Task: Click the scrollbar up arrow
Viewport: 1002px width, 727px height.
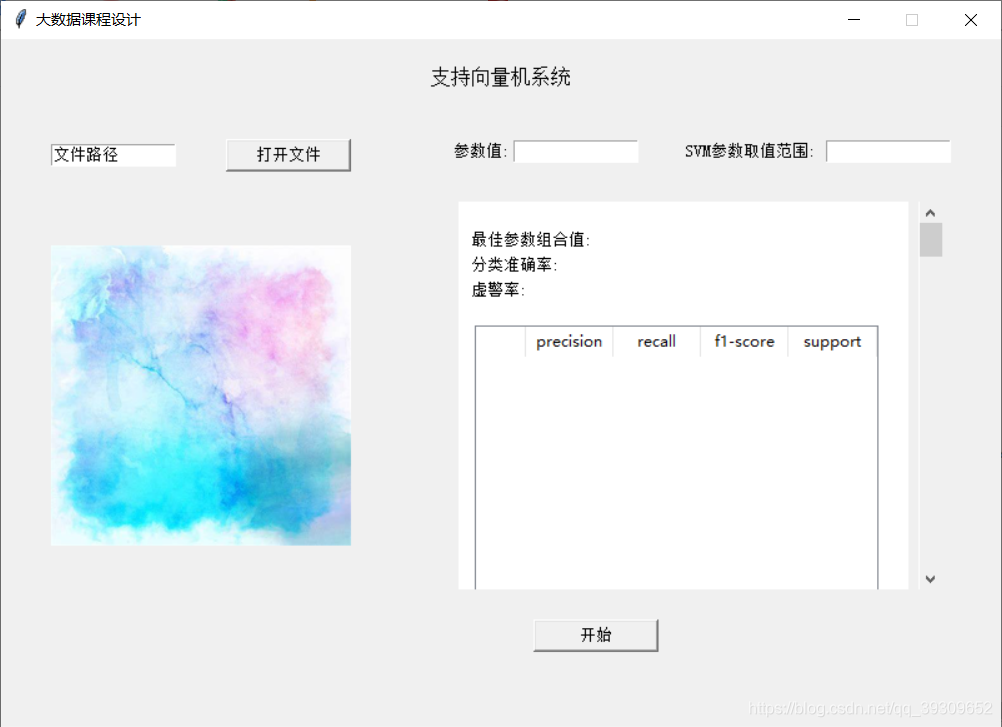Action: (930, 211)
